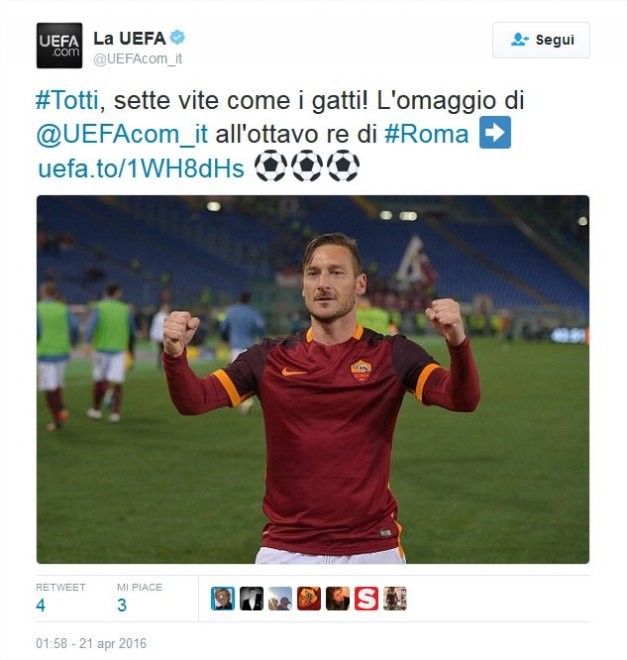This screenshot has width=627, height=660.
Task: Click the first soccer ball emoji
Action: tap(271, 166)
